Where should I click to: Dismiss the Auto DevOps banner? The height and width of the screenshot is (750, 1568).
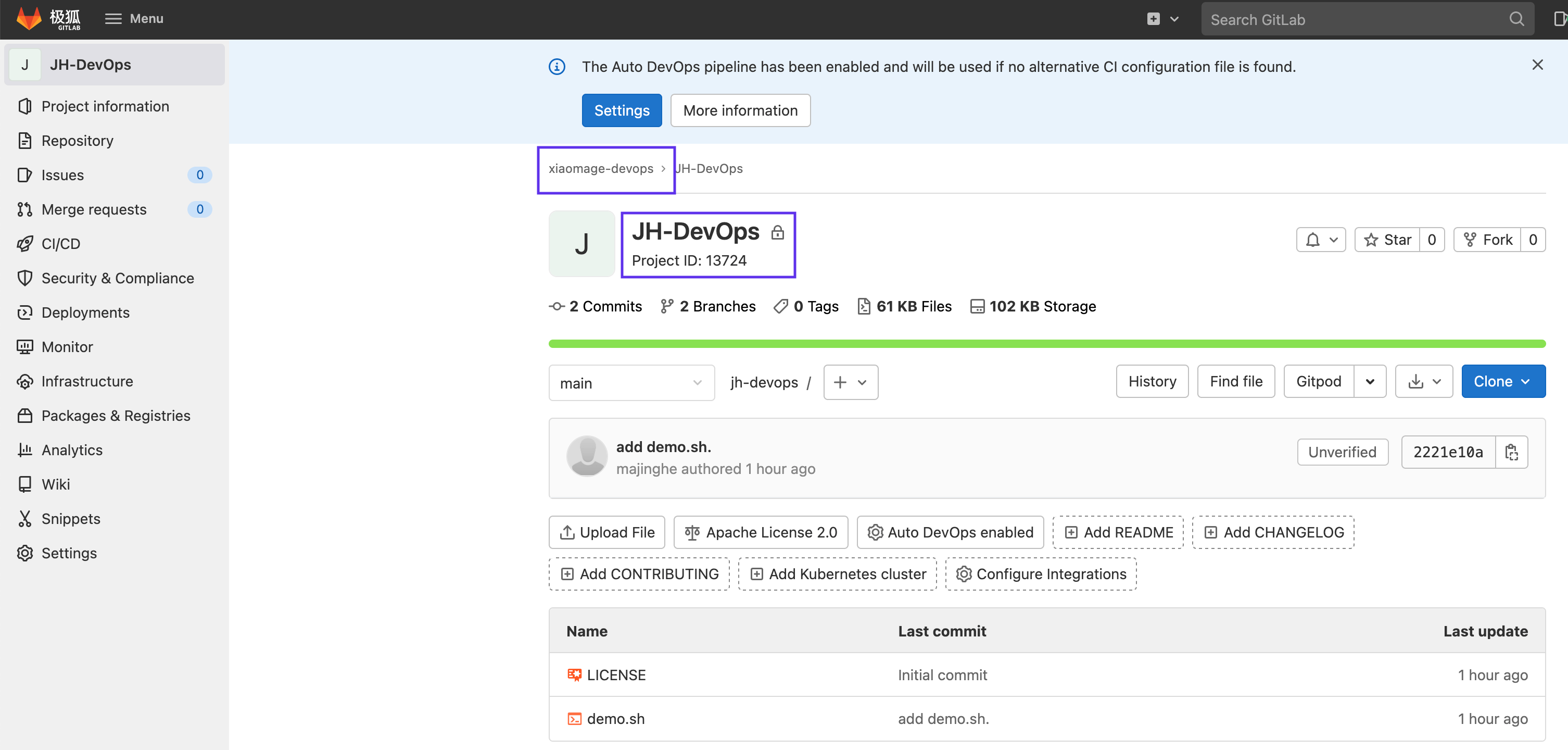(x=1537, y=65)
